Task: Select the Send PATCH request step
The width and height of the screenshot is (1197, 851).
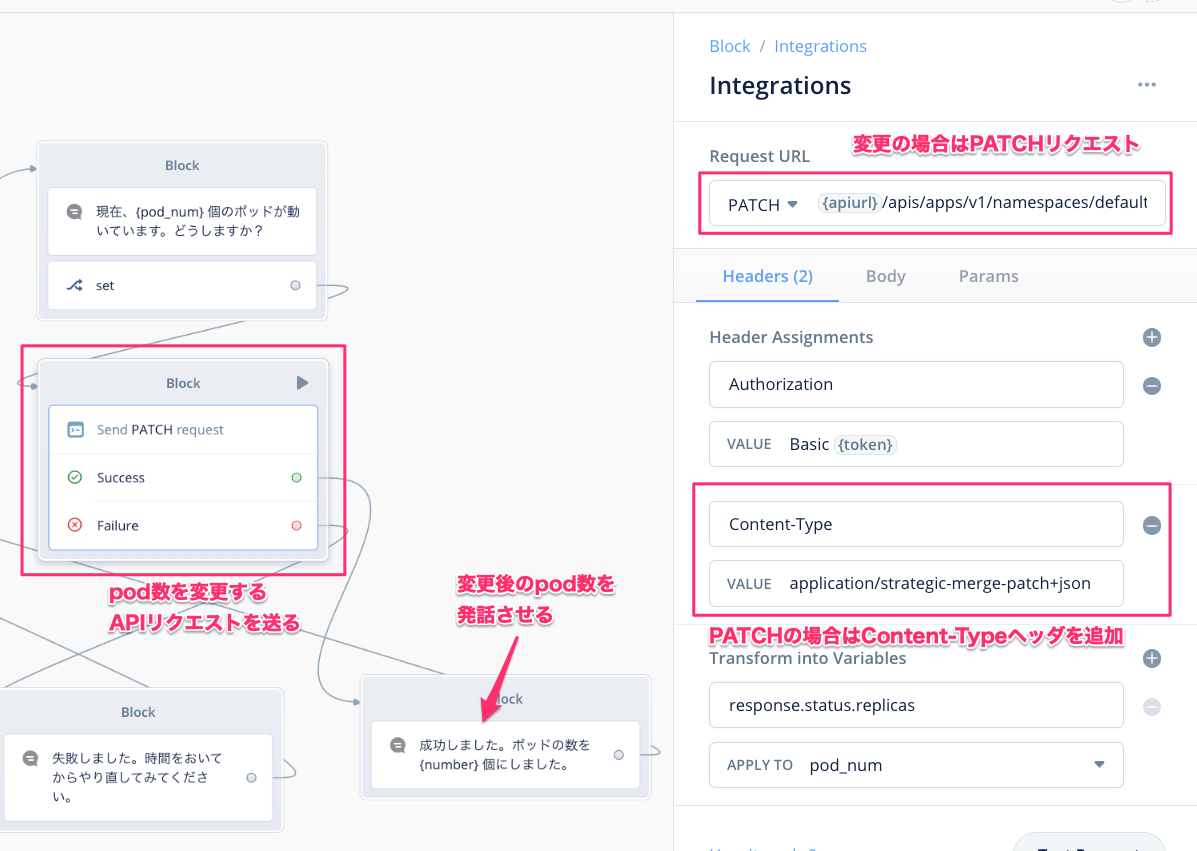Action: click(x=183, y=430)
